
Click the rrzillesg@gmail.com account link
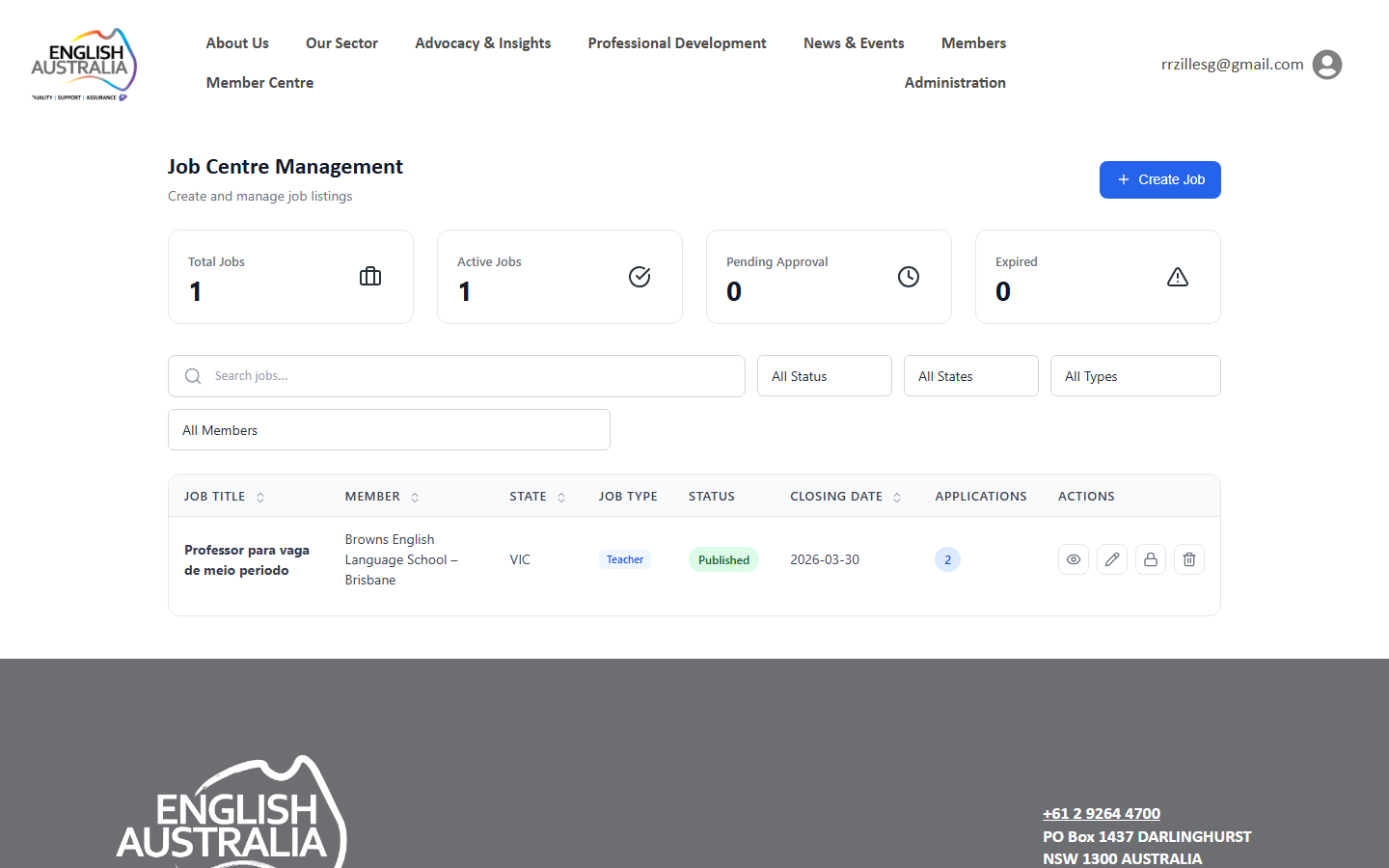[1233, 65]
